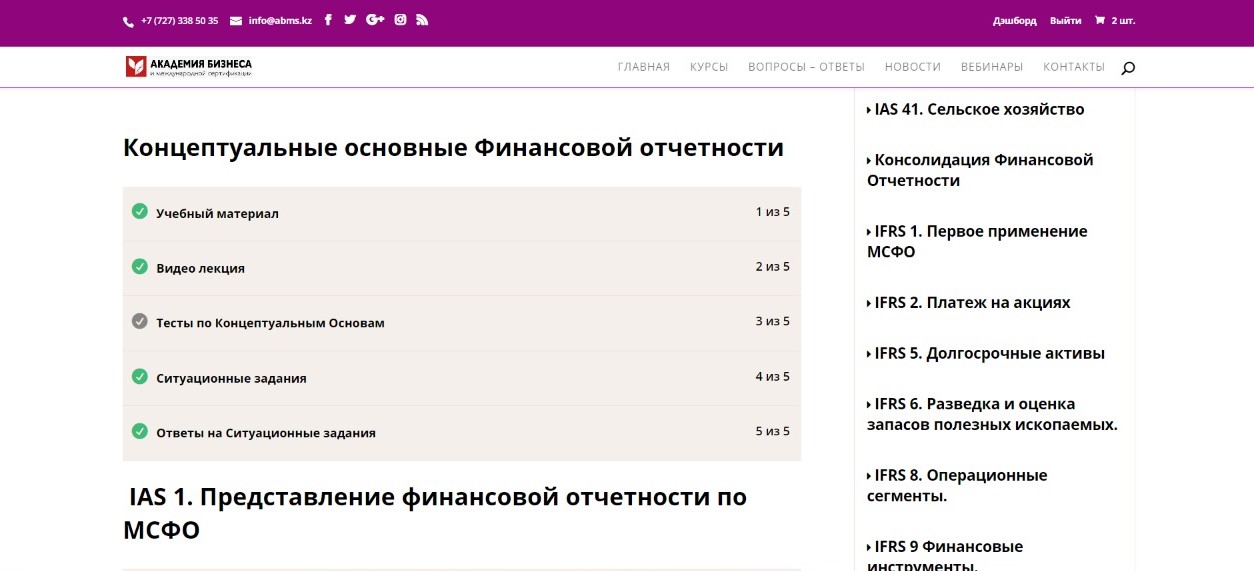Screen dimensions: 1254x571
Task: Click the checkmark beside Ситуационные задания
Action: pos(140,376)
